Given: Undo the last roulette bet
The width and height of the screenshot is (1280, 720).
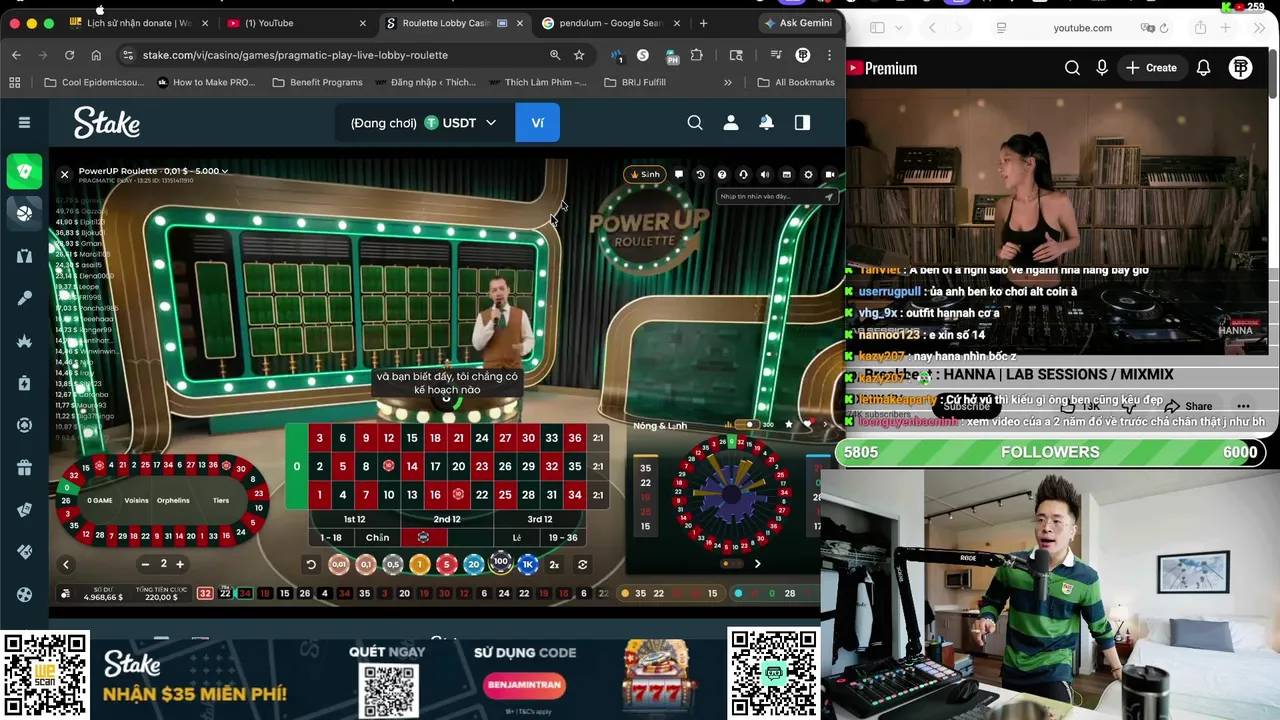Looking at the screenshot, I should (x=311, y=564).
